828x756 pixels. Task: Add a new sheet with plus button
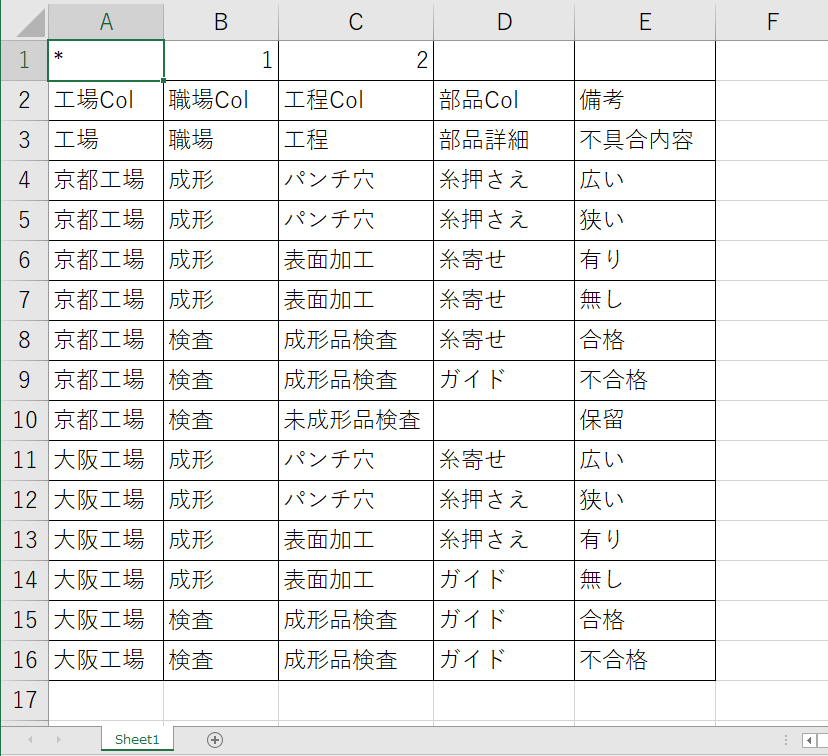click(215, 739)
